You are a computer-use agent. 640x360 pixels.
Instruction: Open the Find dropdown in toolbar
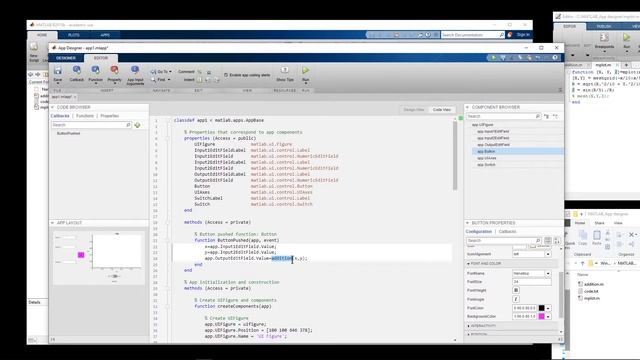[160, 80]
